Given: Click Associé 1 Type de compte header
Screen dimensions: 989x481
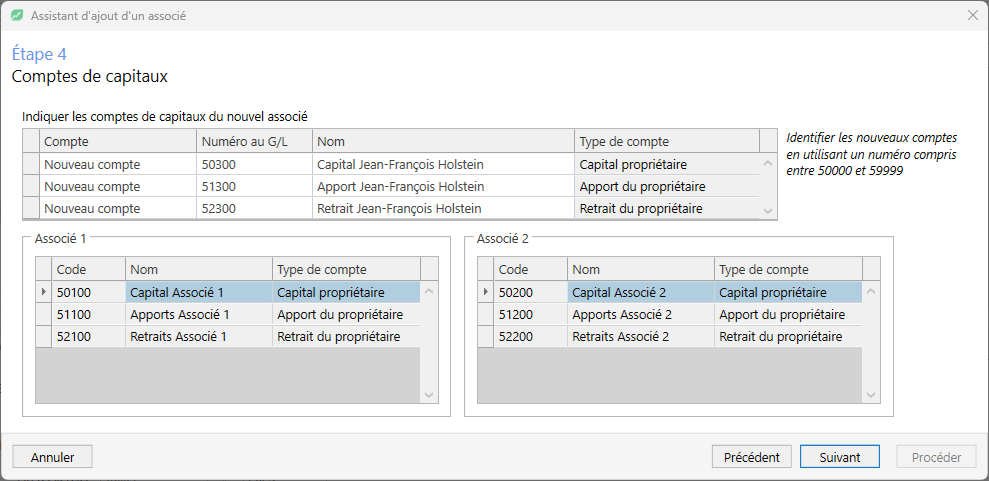Looking at the screenshot, I should [346, 269].
